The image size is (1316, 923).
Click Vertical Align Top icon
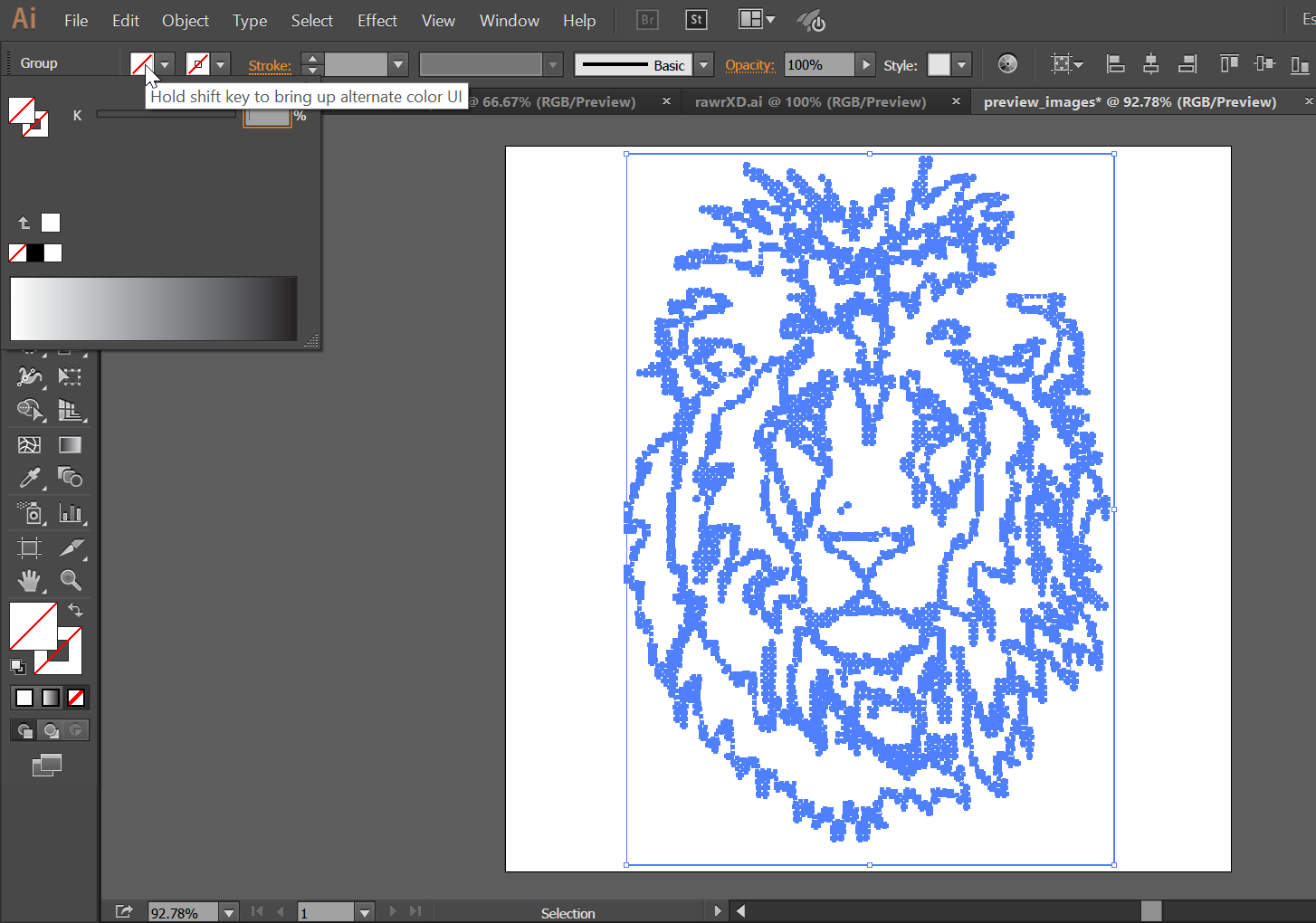click(1228, 64)
